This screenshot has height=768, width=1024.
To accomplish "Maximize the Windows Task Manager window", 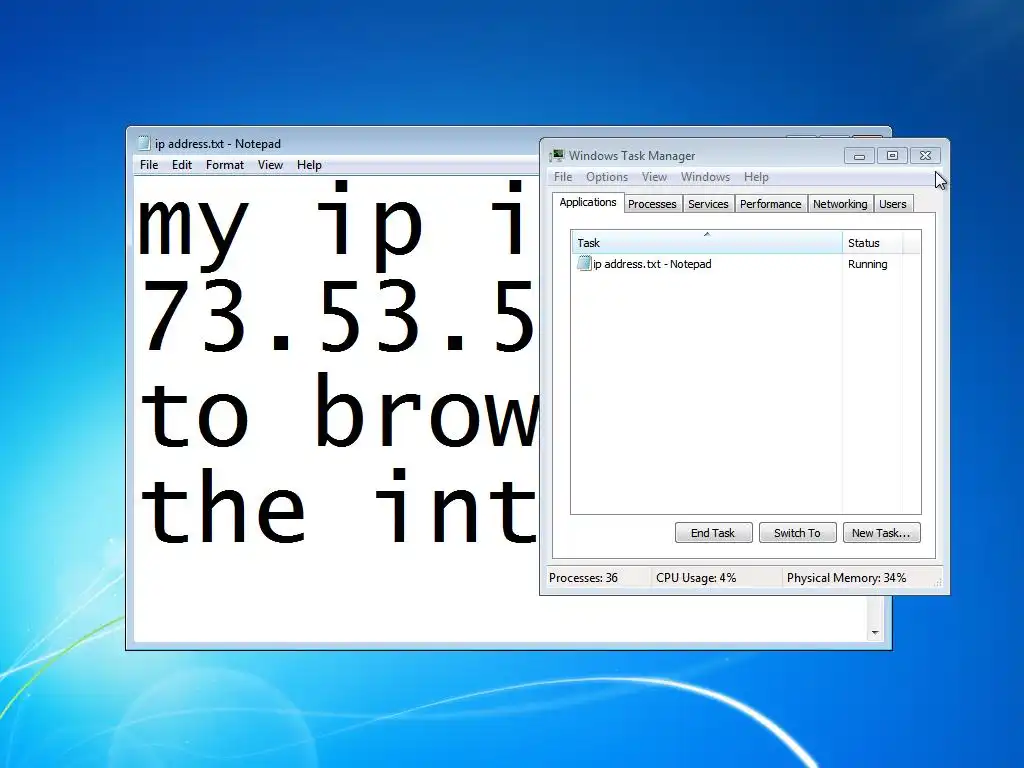I will click(x=892, y=155).
